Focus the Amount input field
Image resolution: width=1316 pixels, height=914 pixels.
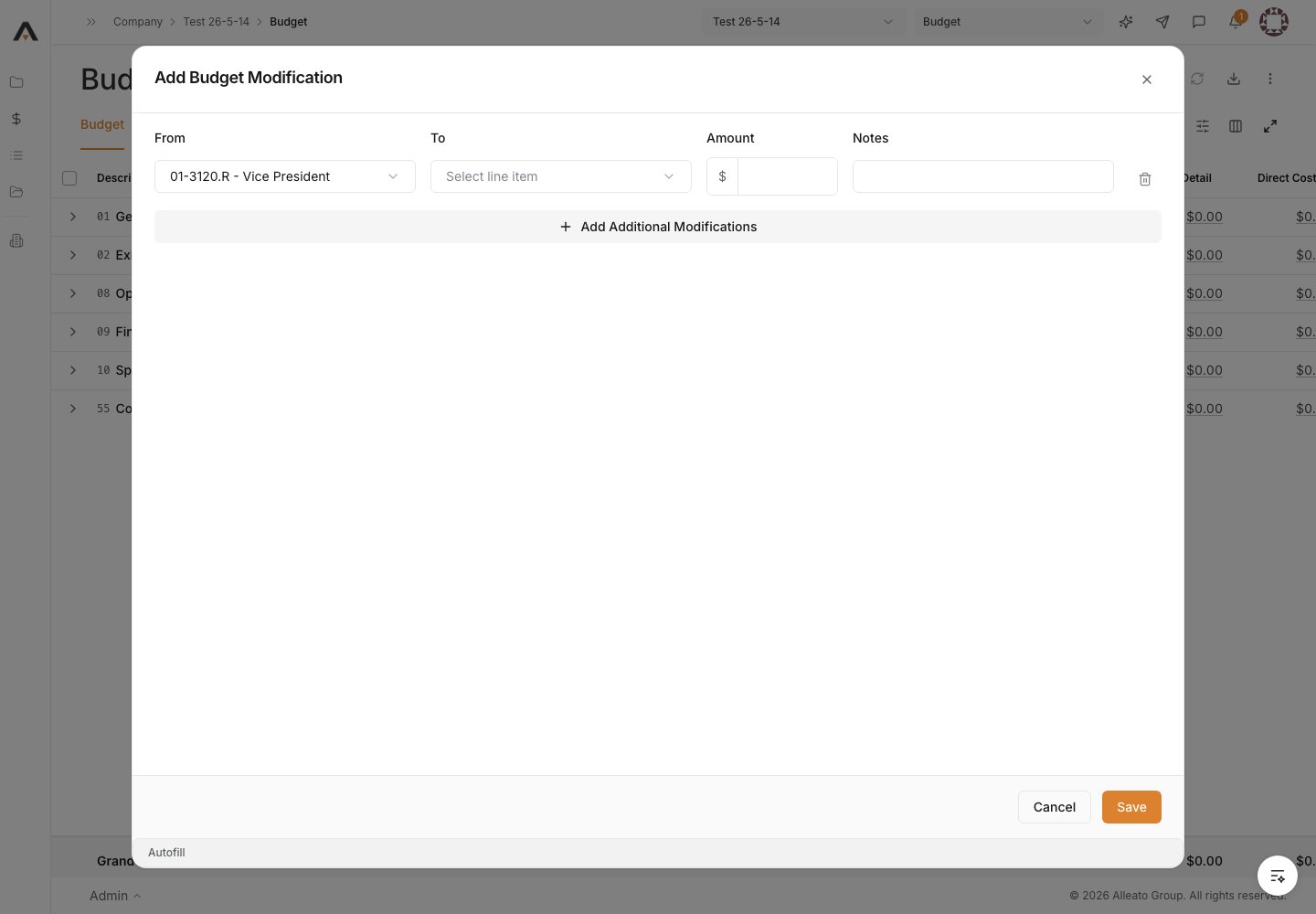click(787, 176)
